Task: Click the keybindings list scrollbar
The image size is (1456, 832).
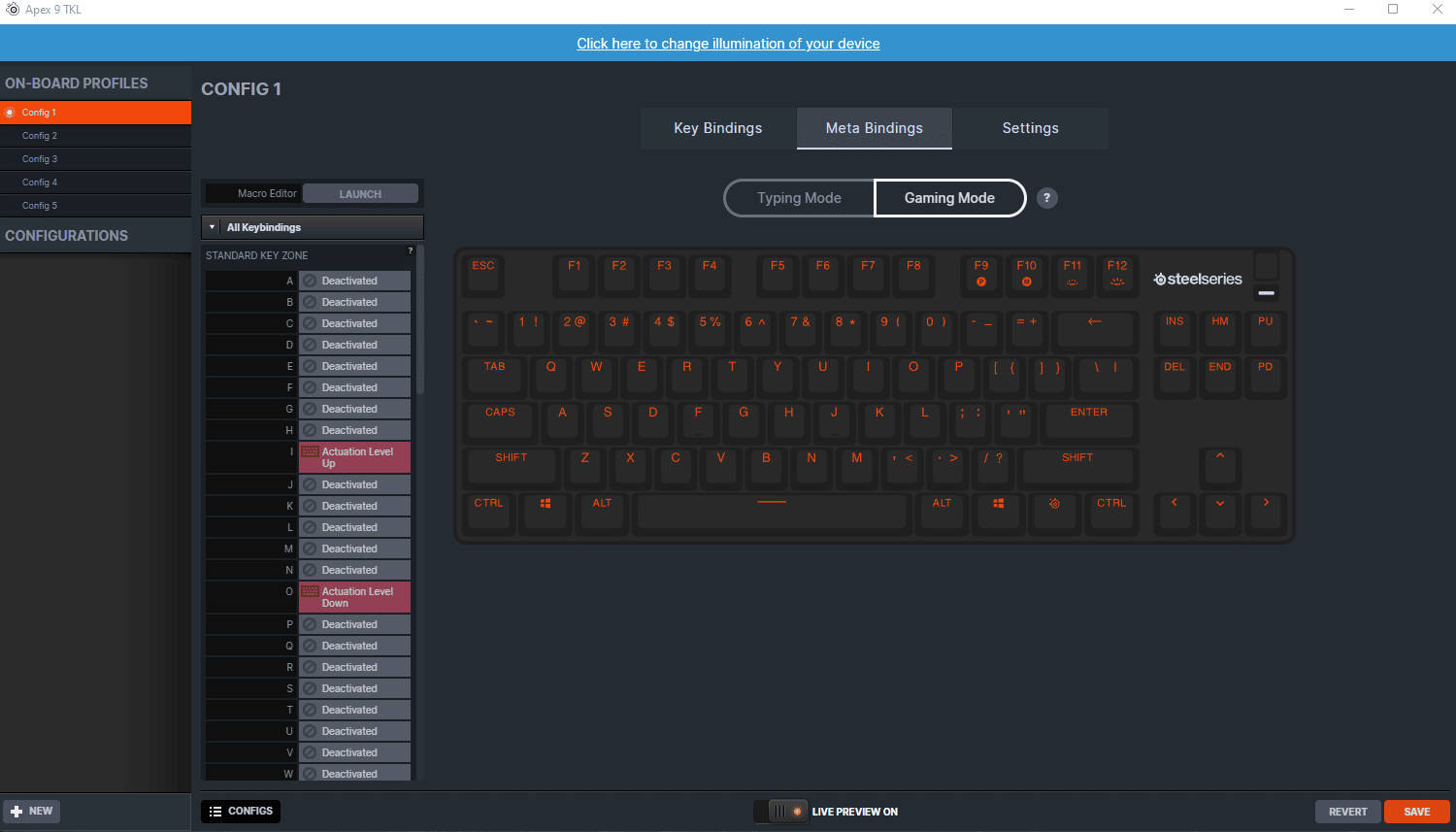Action: pos(420,320)
